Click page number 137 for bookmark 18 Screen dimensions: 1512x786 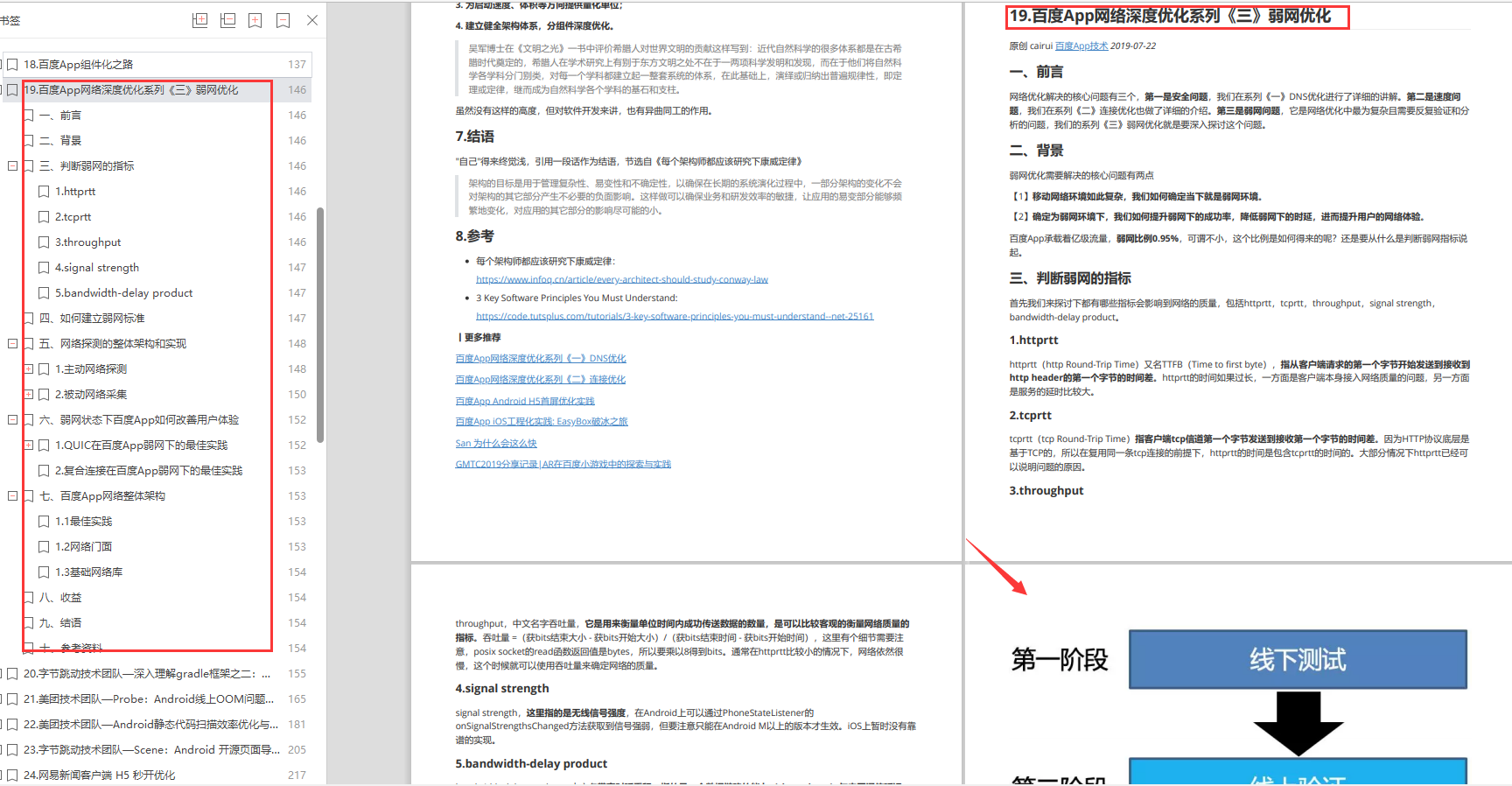pos(297,65)
